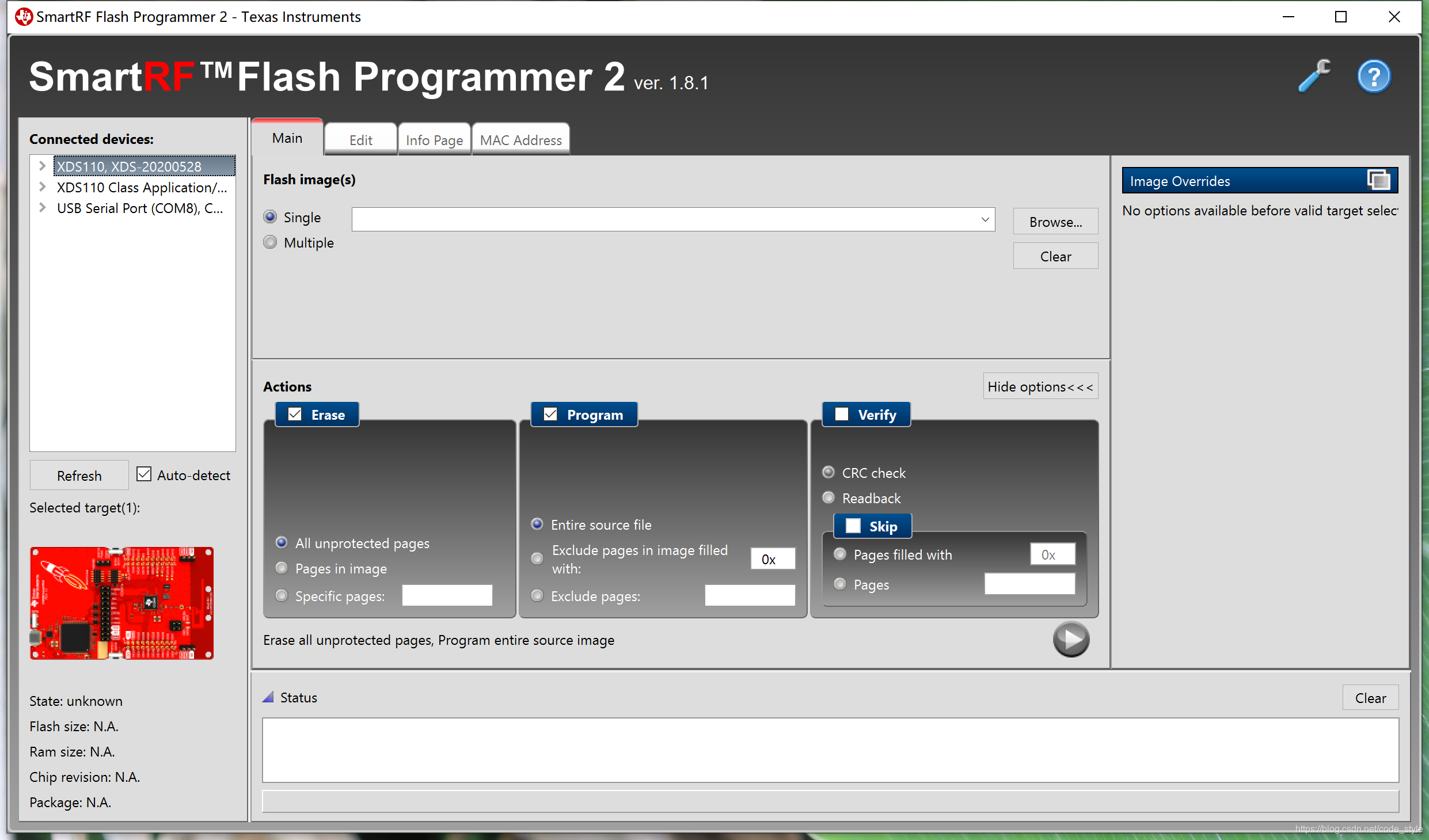Click the Browse... button
This screenshot has width=1429, height=840.
pyautogui.click(x=1055, y=222)
